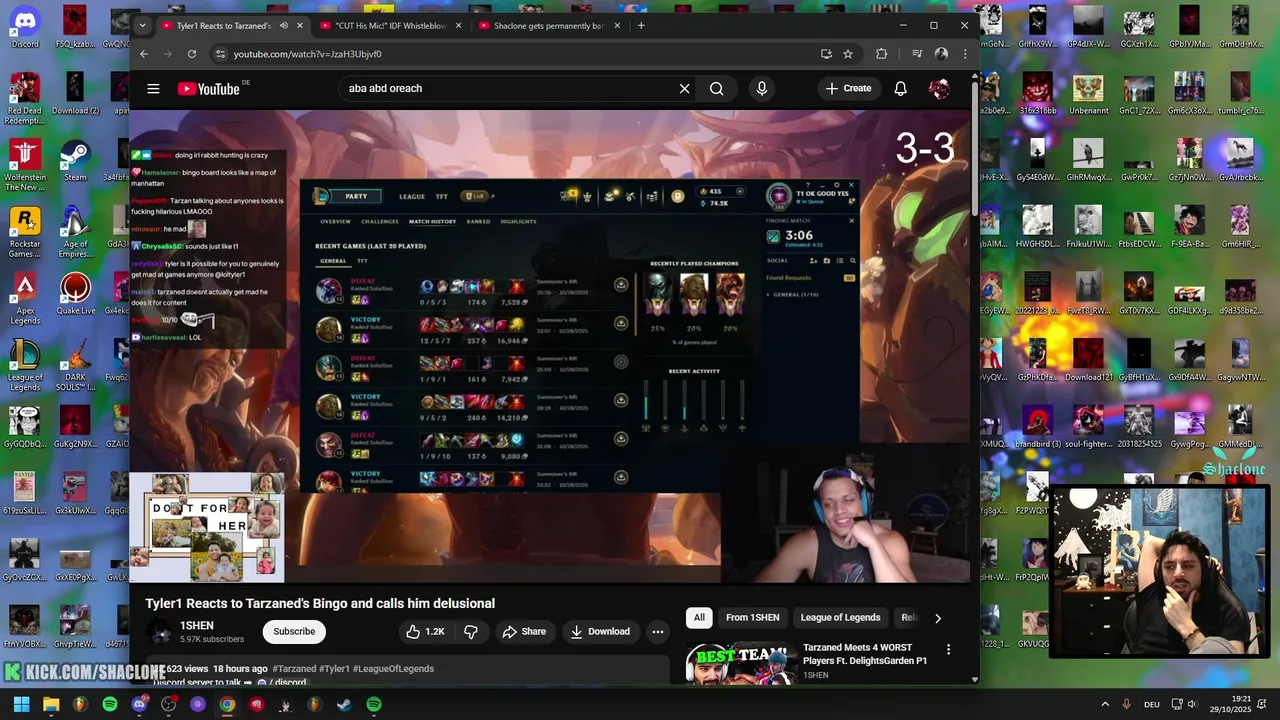Open Google Chrome taskbar icon
The image size is (1280, 720).
click(x=227, y=704)
